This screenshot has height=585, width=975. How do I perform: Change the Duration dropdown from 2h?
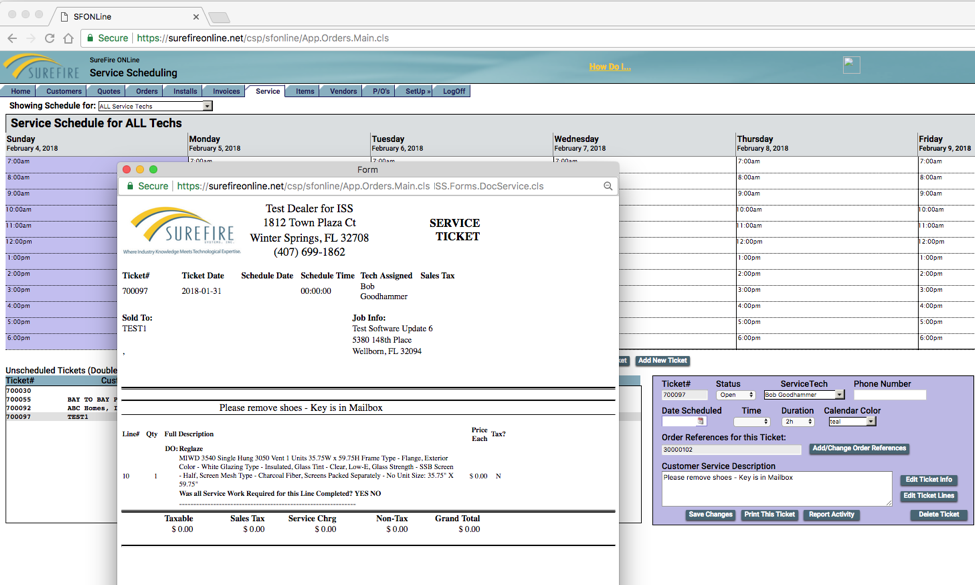pos(798,421)
